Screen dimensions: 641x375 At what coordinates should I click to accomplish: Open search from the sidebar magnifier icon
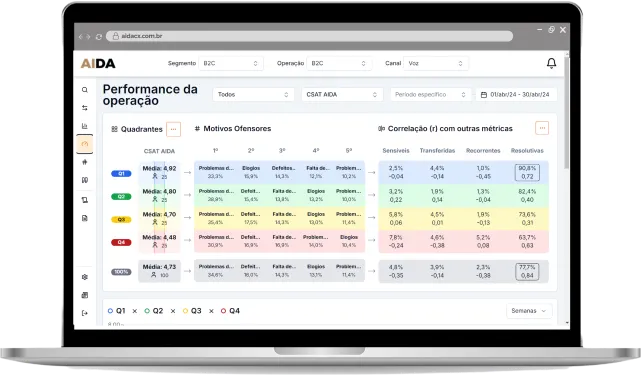tap(85, 90)
